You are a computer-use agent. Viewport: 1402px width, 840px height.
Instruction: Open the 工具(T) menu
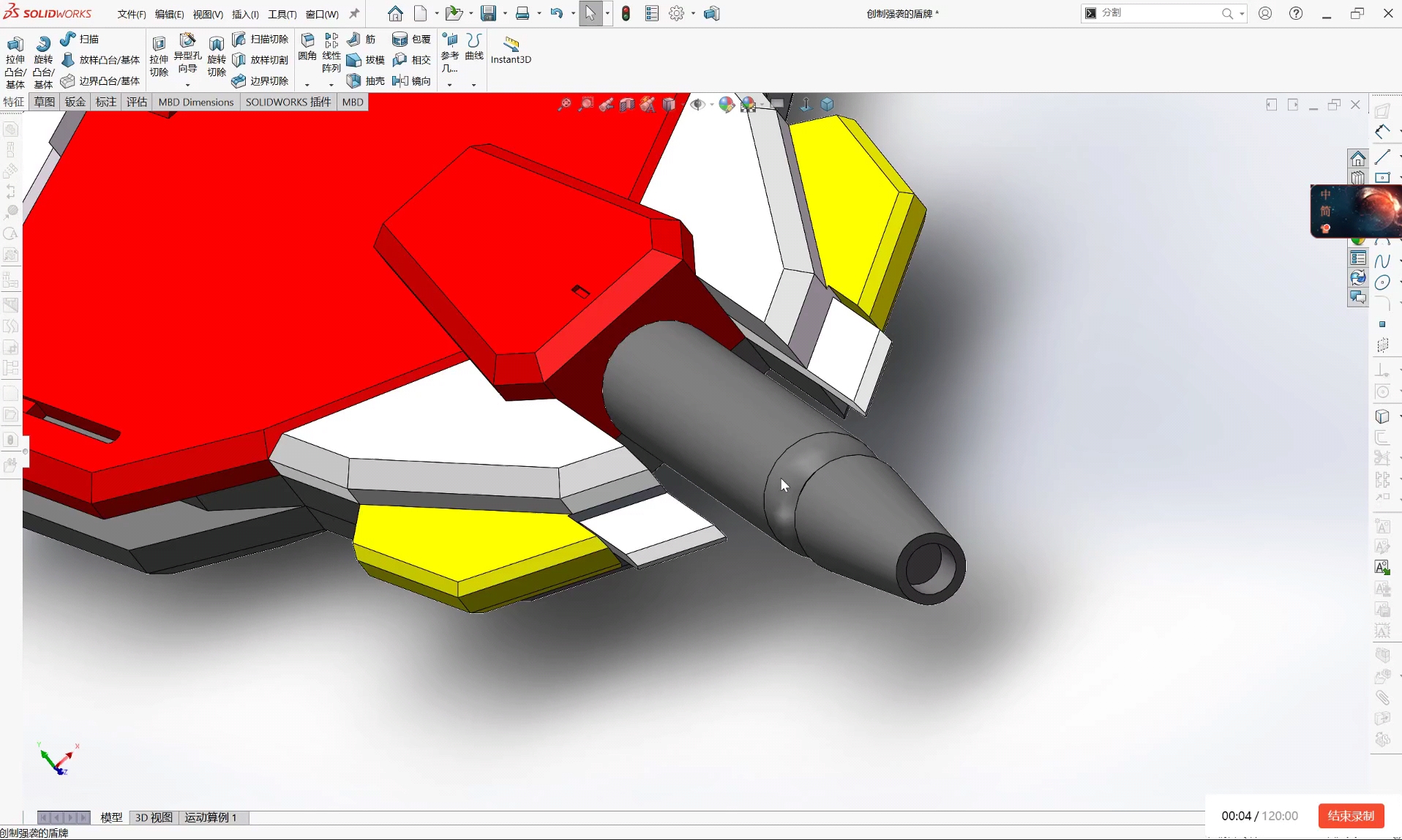[x=282, y=14]
